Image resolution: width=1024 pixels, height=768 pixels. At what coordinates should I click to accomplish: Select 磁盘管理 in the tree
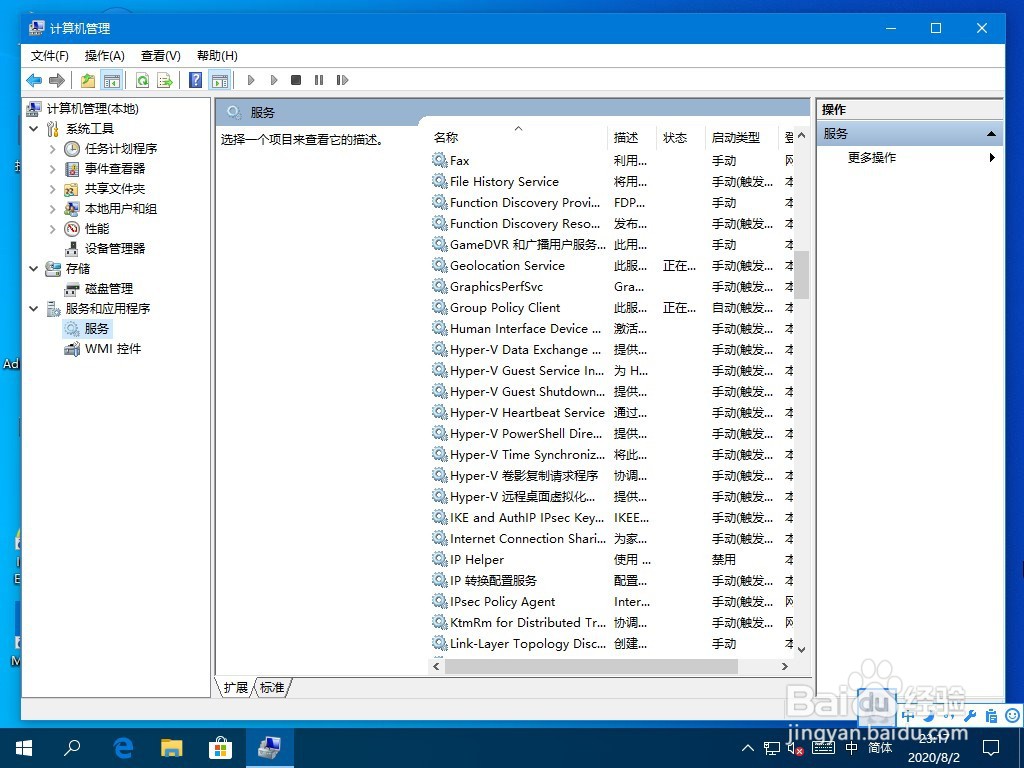pyautogui.click(x=109, y=289)
